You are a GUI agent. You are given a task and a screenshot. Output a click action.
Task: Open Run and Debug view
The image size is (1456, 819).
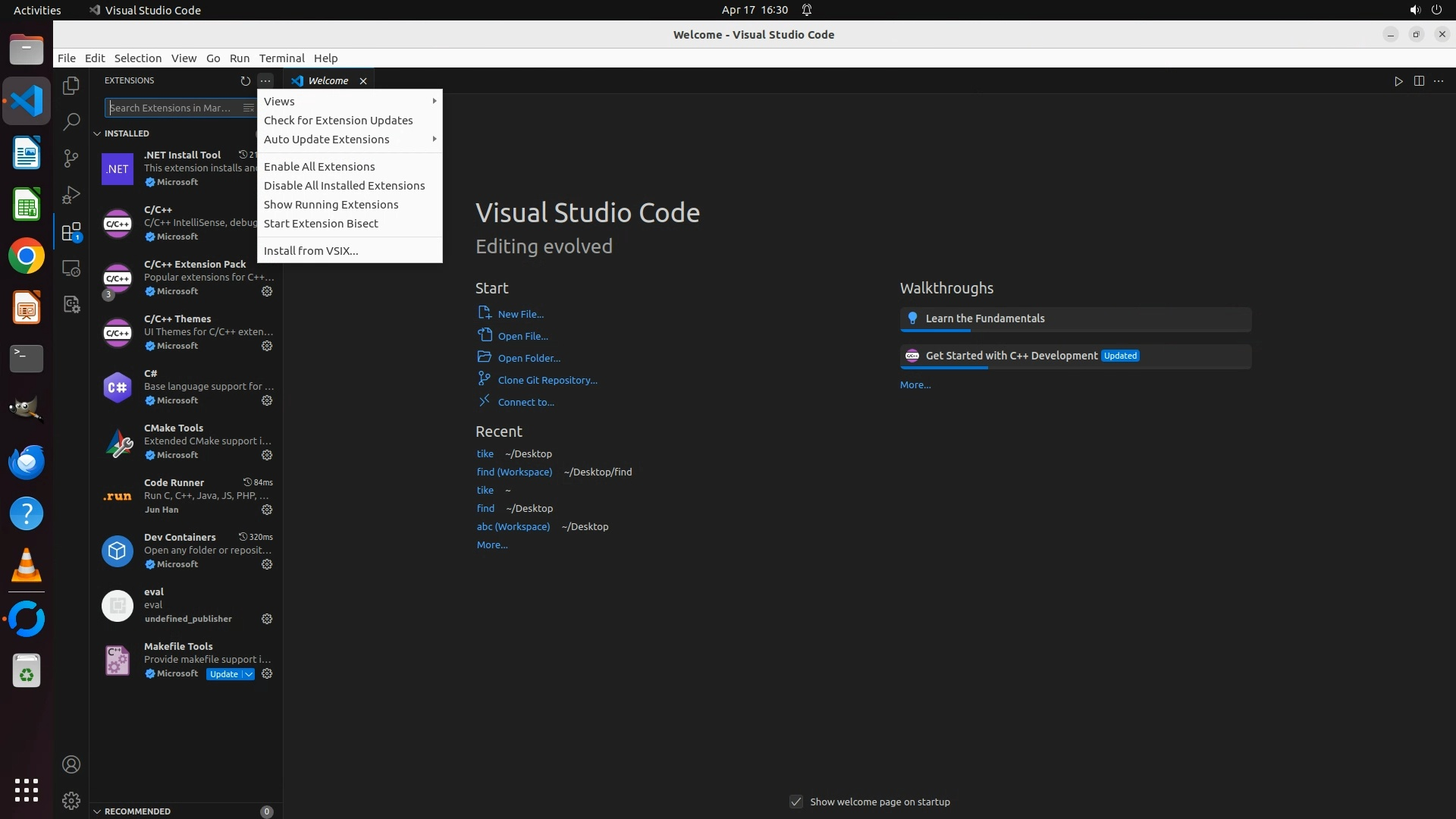click(x=71, y=195)
